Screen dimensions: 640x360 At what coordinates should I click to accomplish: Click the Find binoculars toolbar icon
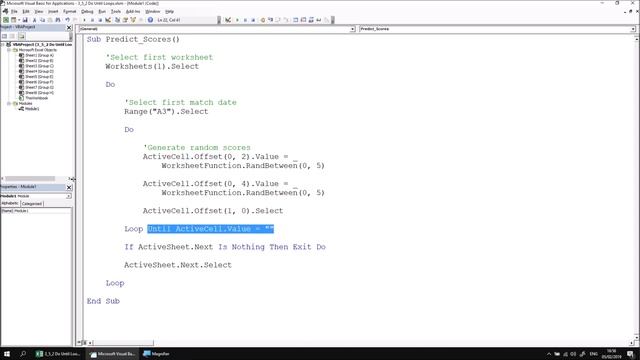[x=58, y=20]
